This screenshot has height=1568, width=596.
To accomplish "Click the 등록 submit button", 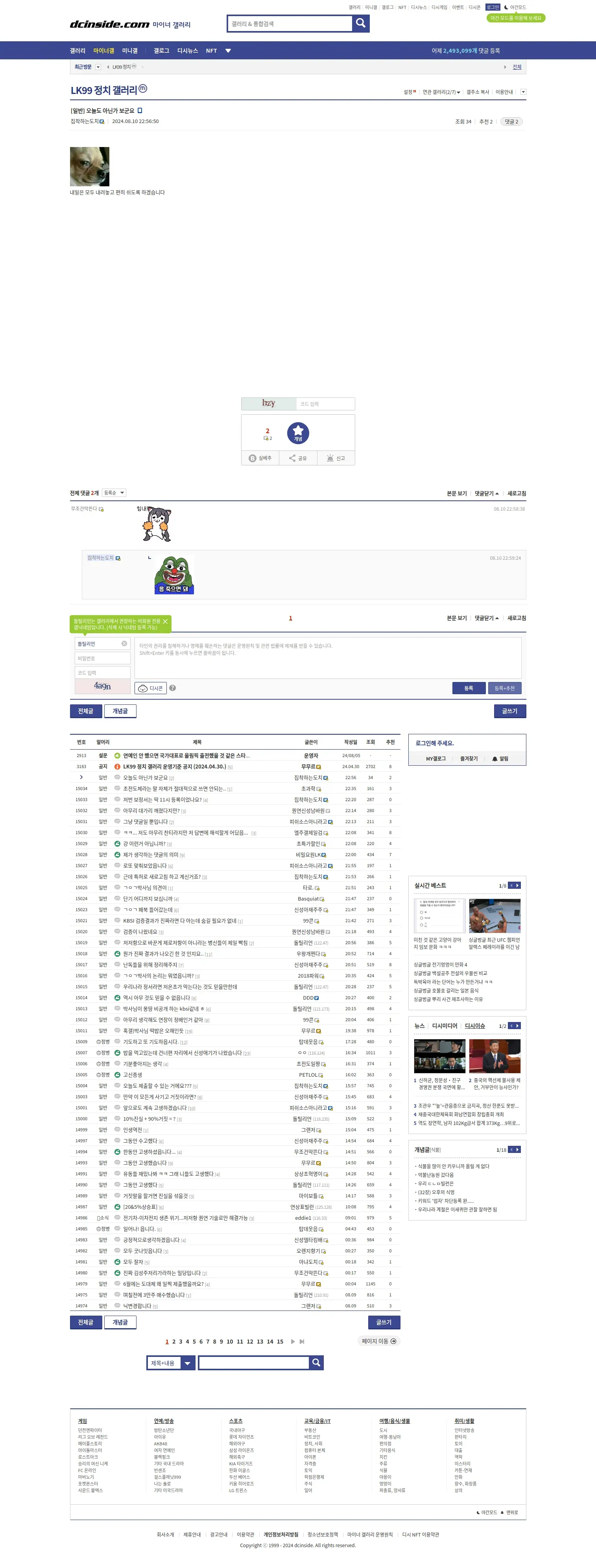I will [x=469, y=688].
